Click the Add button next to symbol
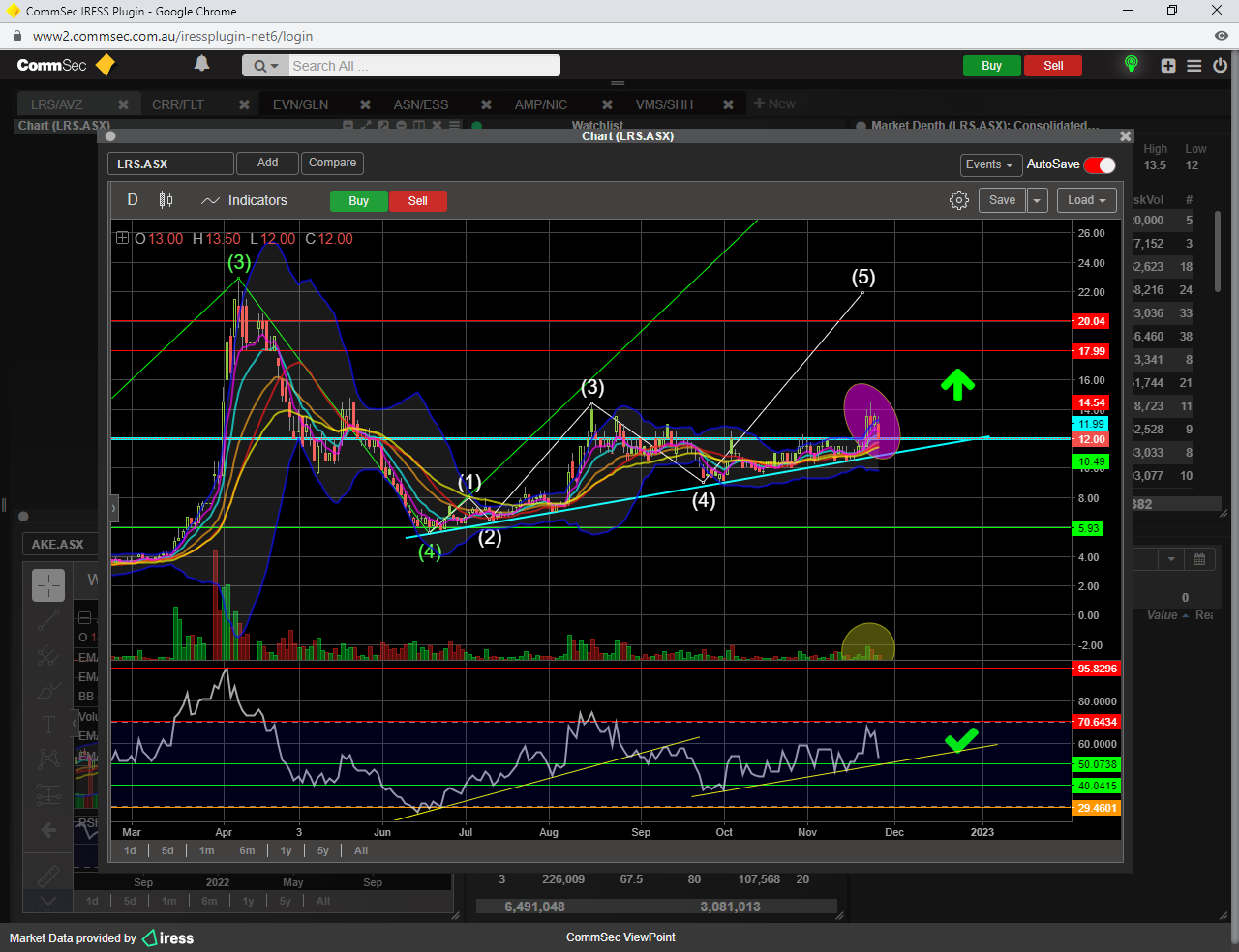1239x952 pixels. click(x=267, y=163)
